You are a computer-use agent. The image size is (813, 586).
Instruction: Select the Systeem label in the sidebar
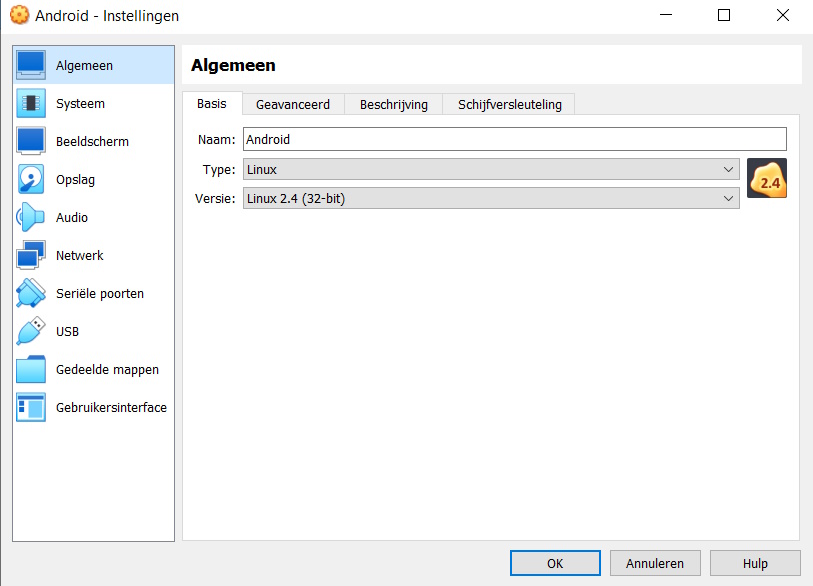[x=80, y=104]
